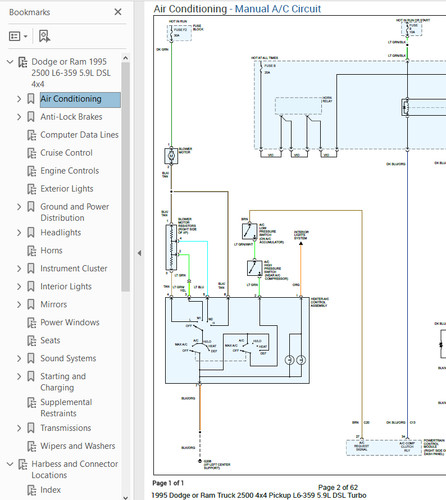Open the Exterior Lights bookmark
The height and width of the screenshot is (500, 446).
pos(67,189)
